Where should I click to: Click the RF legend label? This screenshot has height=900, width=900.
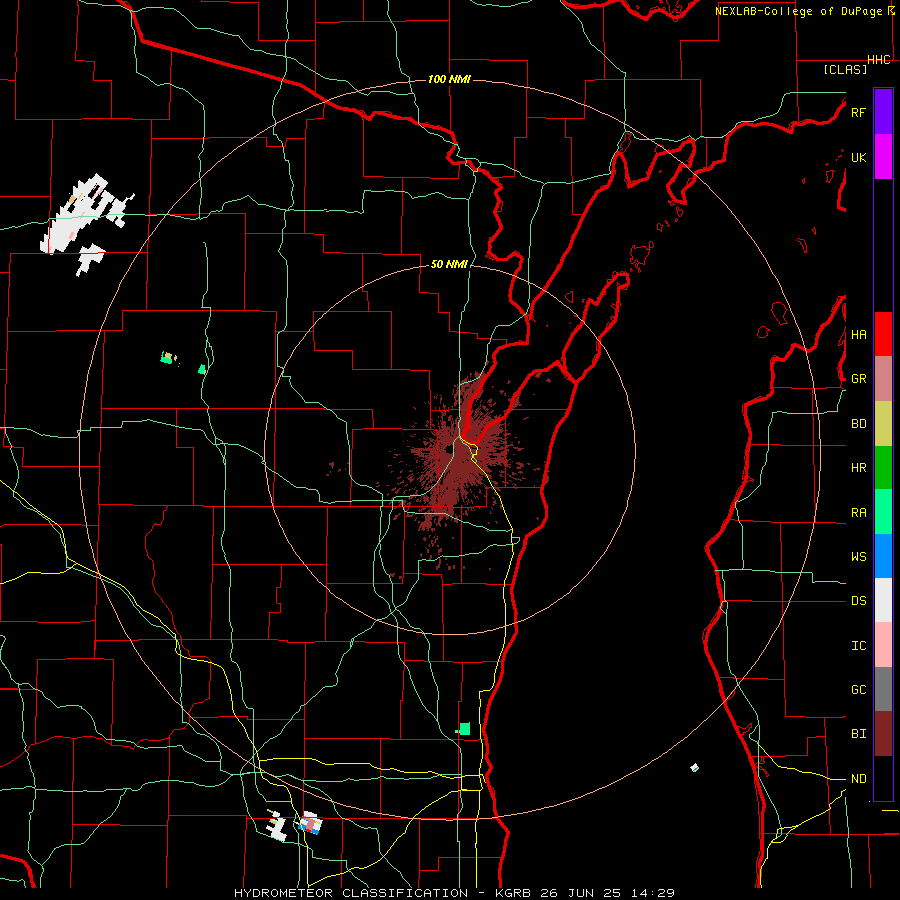coord(858,112)
